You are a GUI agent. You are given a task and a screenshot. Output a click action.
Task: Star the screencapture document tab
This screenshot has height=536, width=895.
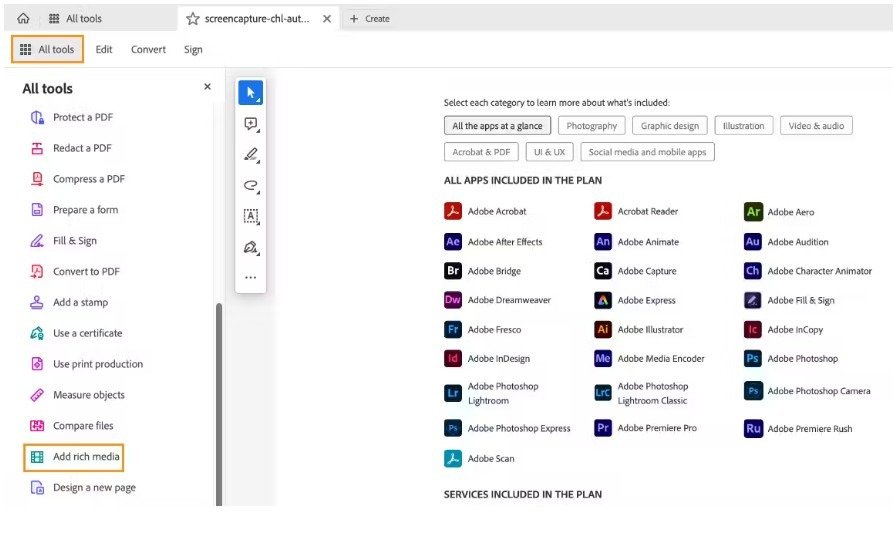[193, 19]
